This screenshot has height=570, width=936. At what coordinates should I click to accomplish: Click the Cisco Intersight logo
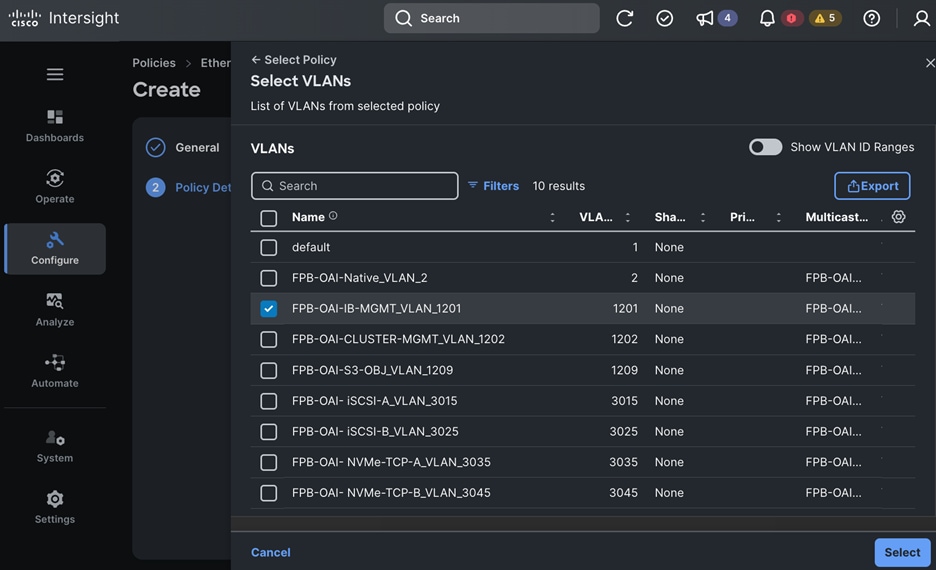pos(64,18)
